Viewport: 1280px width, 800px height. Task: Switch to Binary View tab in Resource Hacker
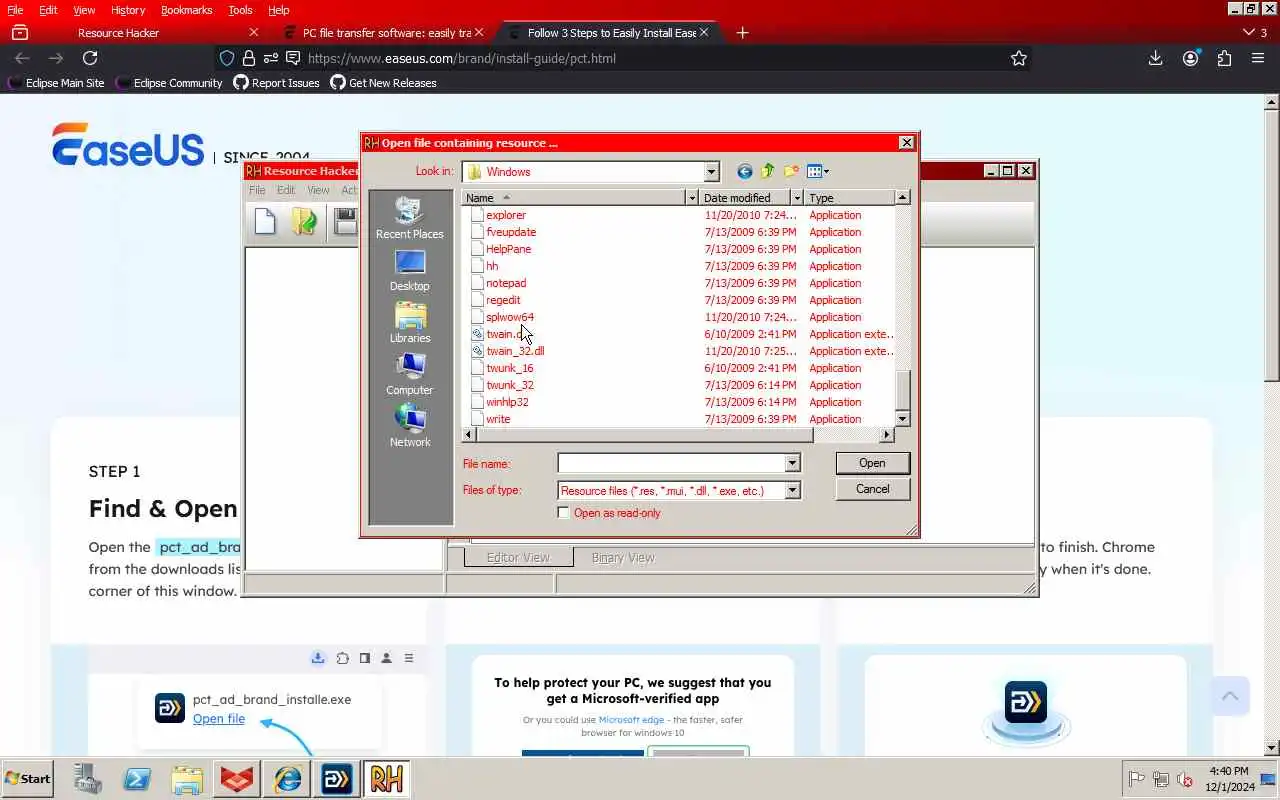point(623,558)
